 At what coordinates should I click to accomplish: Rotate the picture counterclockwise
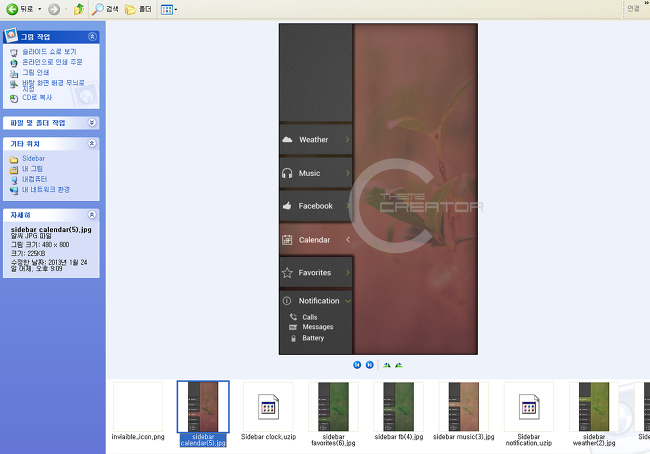tap(399, 365)
